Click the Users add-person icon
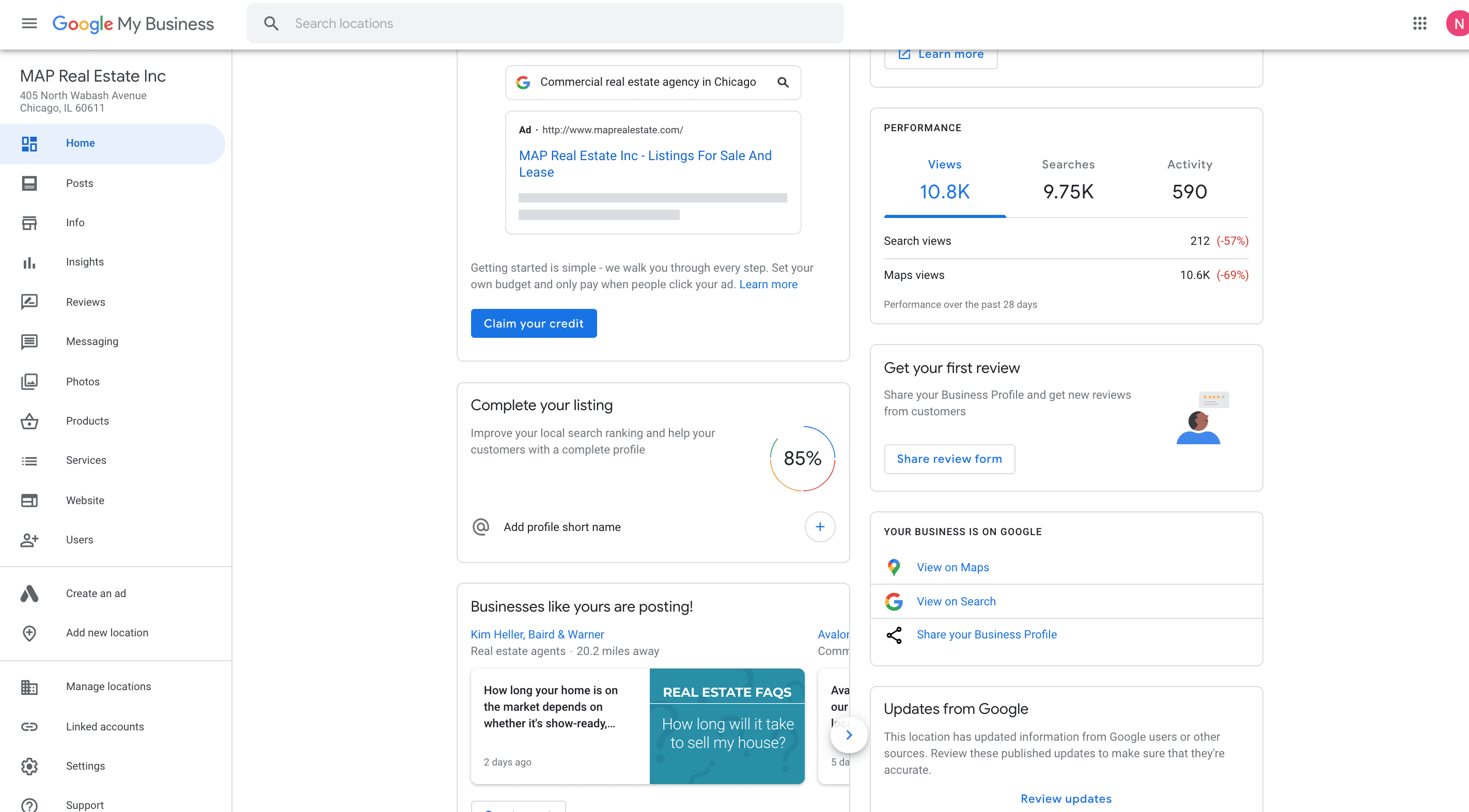 [29, 539]
